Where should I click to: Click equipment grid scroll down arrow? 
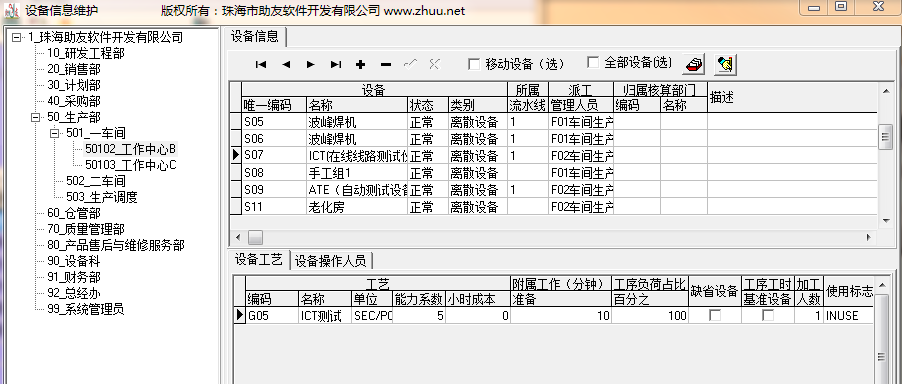886,220
